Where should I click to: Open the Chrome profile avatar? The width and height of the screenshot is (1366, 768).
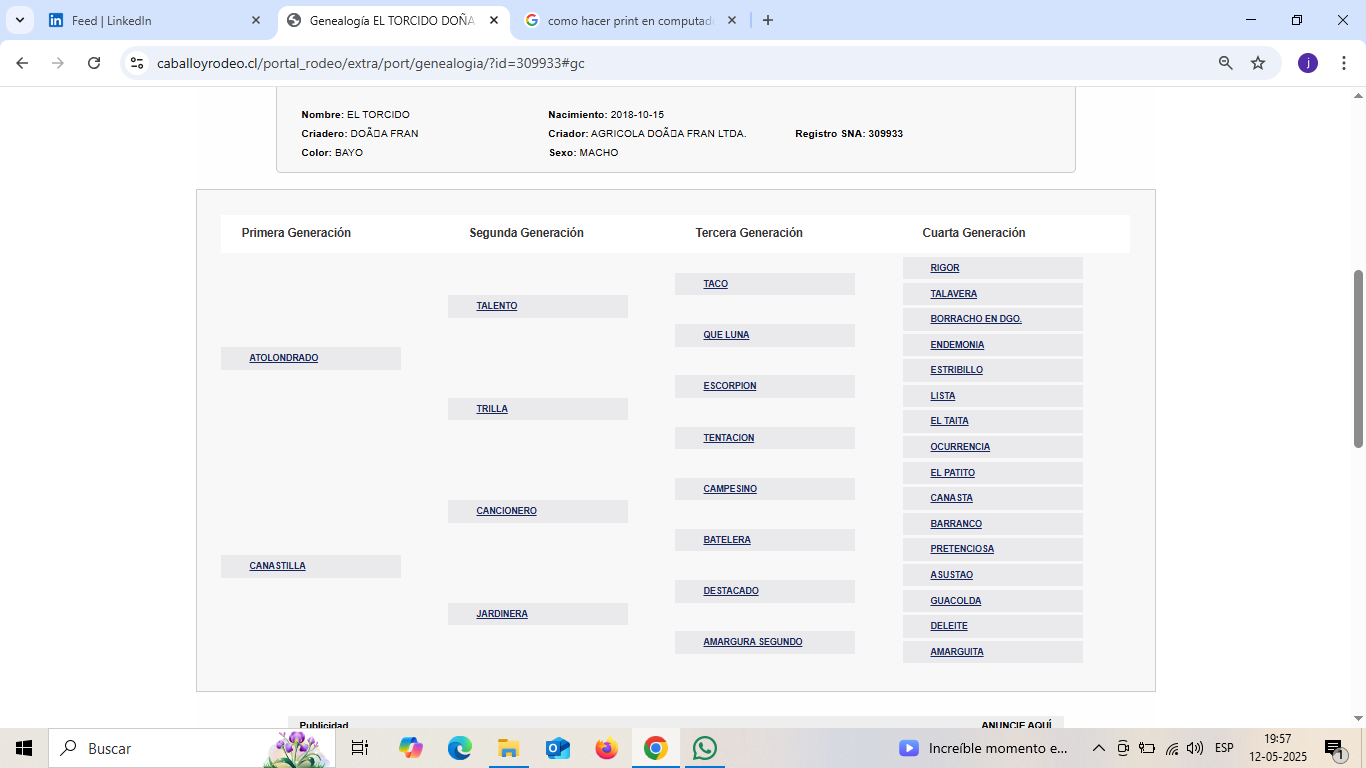click(1307, 63)
